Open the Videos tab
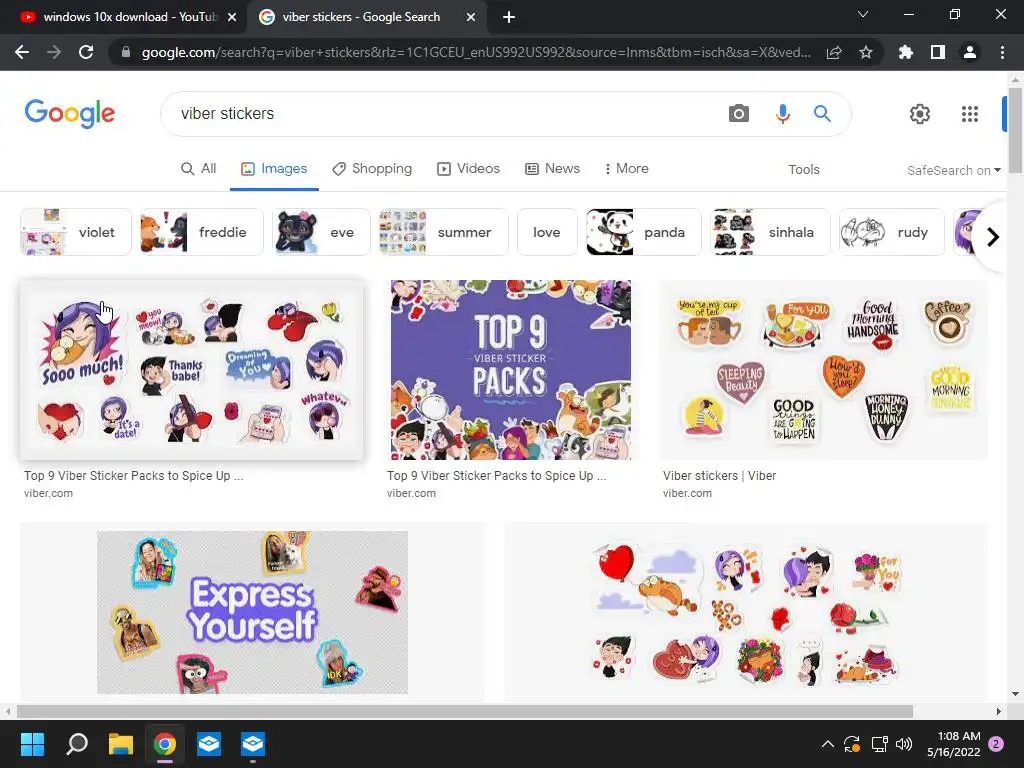1024x768 pixels. pos(468,168)
